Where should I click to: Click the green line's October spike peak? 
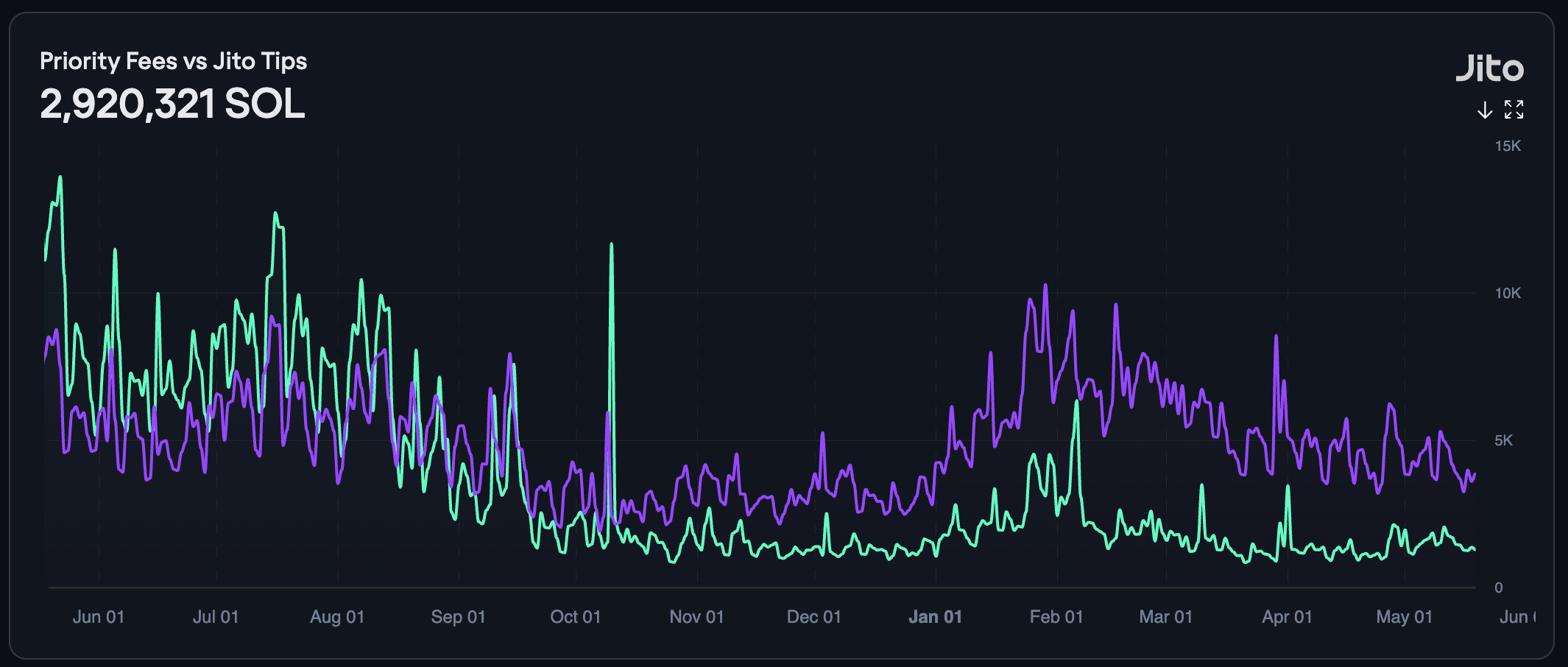pos(611,244)
